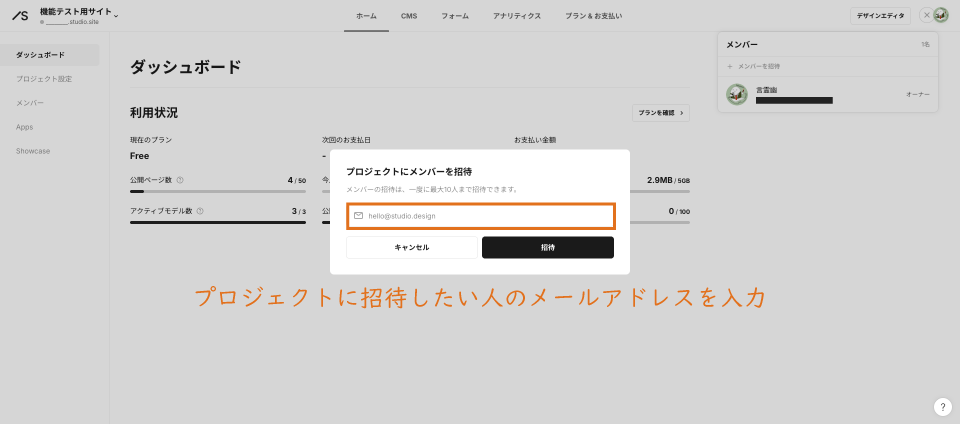Launch the デザインエディタ button

[880, 16]
